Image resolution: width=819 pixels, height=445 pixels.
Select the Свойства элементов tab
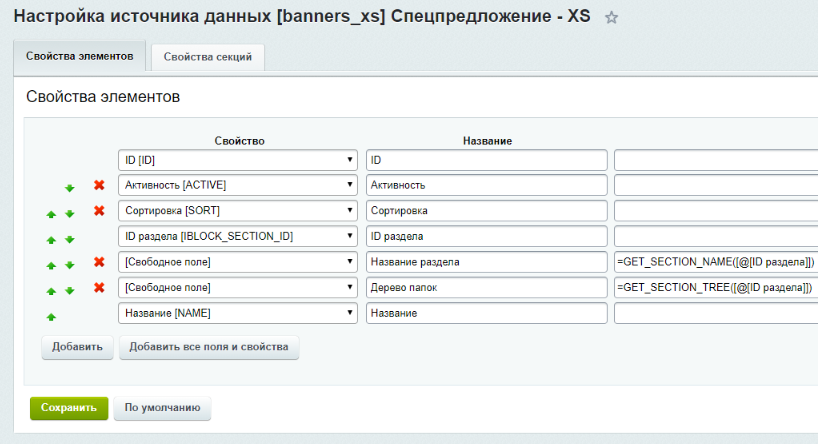(80, 57)
